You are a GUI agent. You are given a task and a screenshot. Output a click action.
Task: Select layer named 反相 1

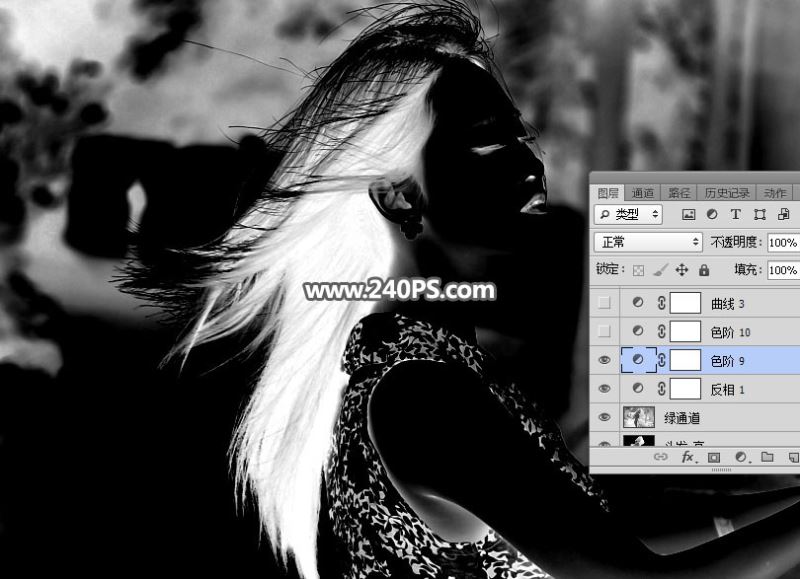click(x=727, y=390)
